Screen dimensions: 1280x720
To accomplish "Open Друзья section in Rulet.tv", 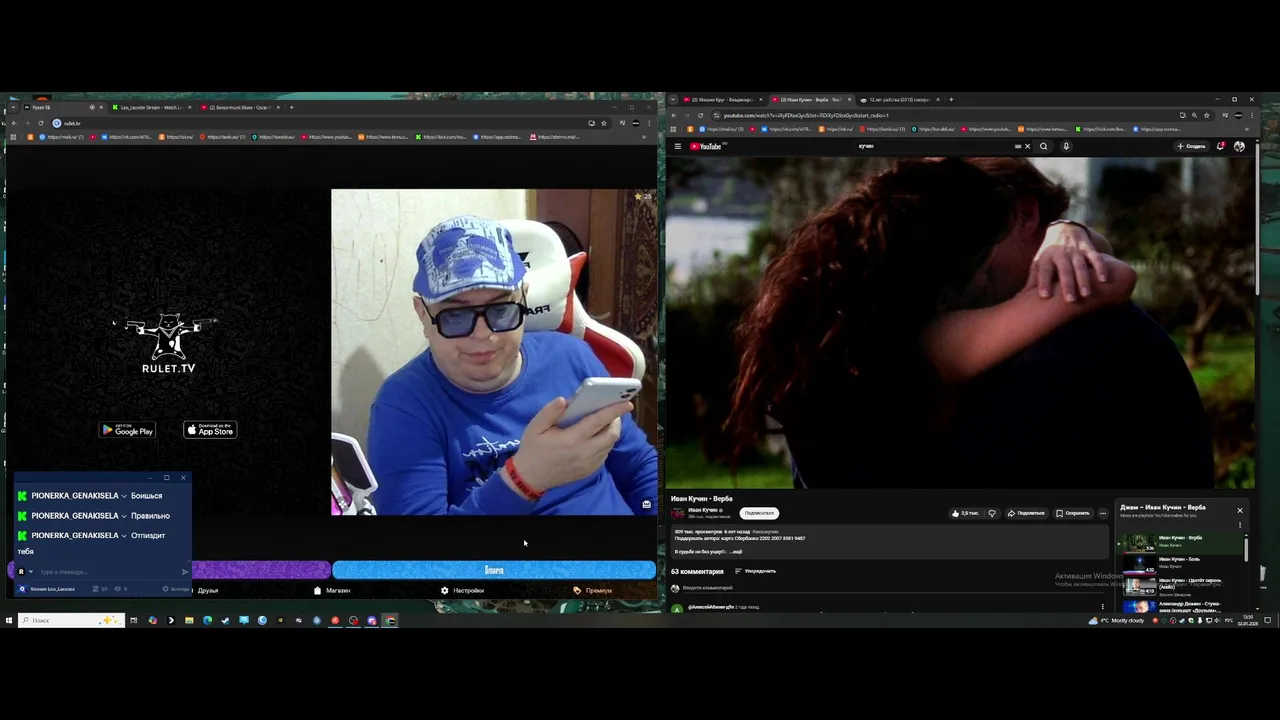I will tap(207, 590).
